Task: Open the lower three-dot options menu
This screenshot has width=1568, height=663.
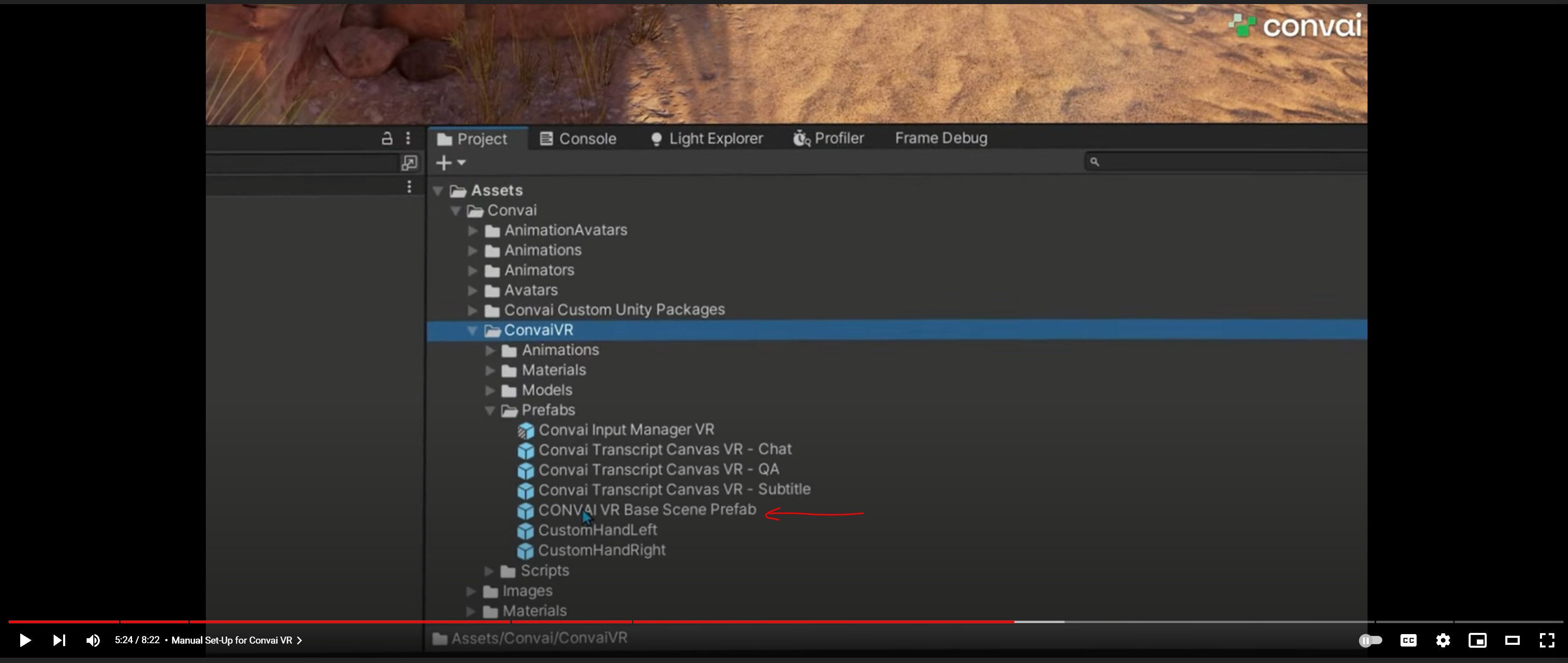Action: [409, 186]
